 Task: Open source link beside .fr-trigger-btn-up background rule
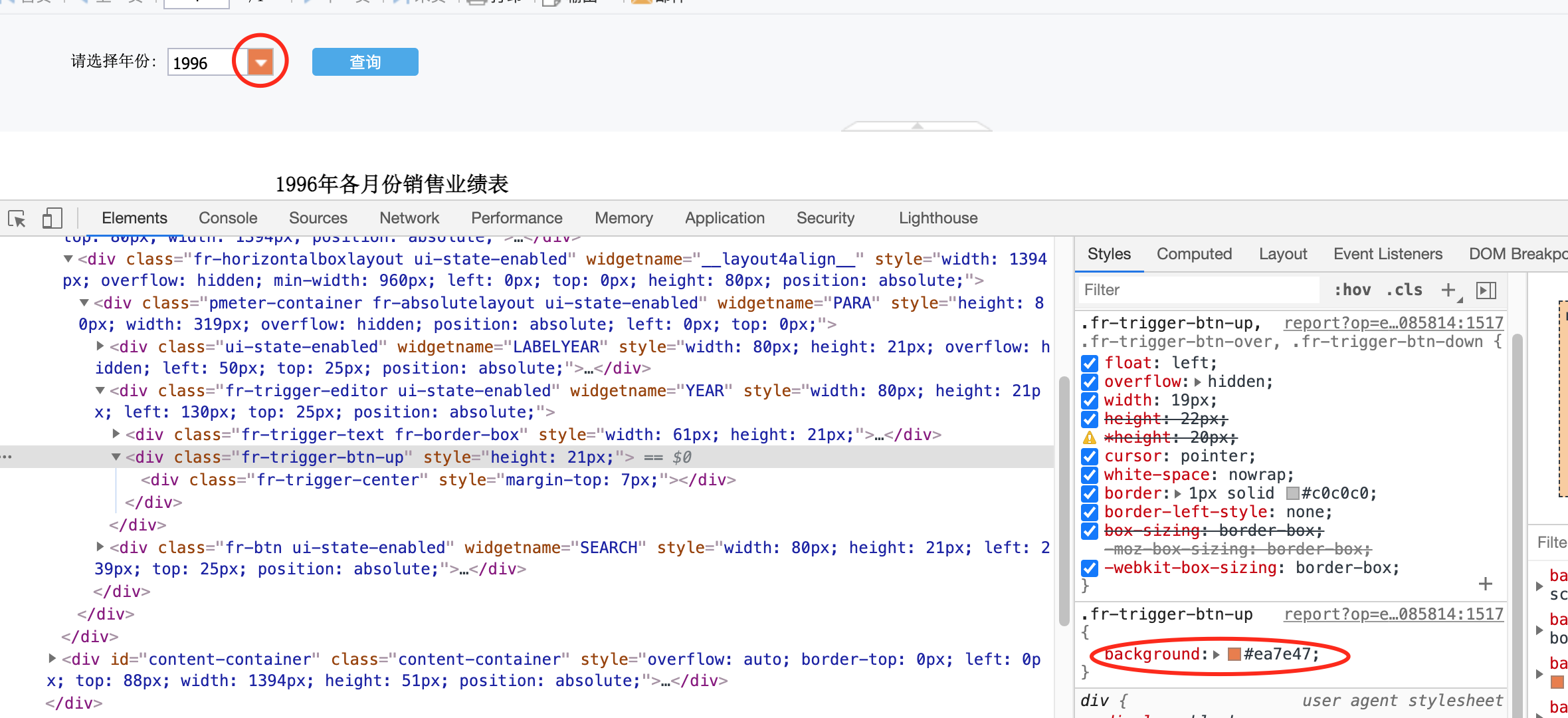pos(1393,614)
